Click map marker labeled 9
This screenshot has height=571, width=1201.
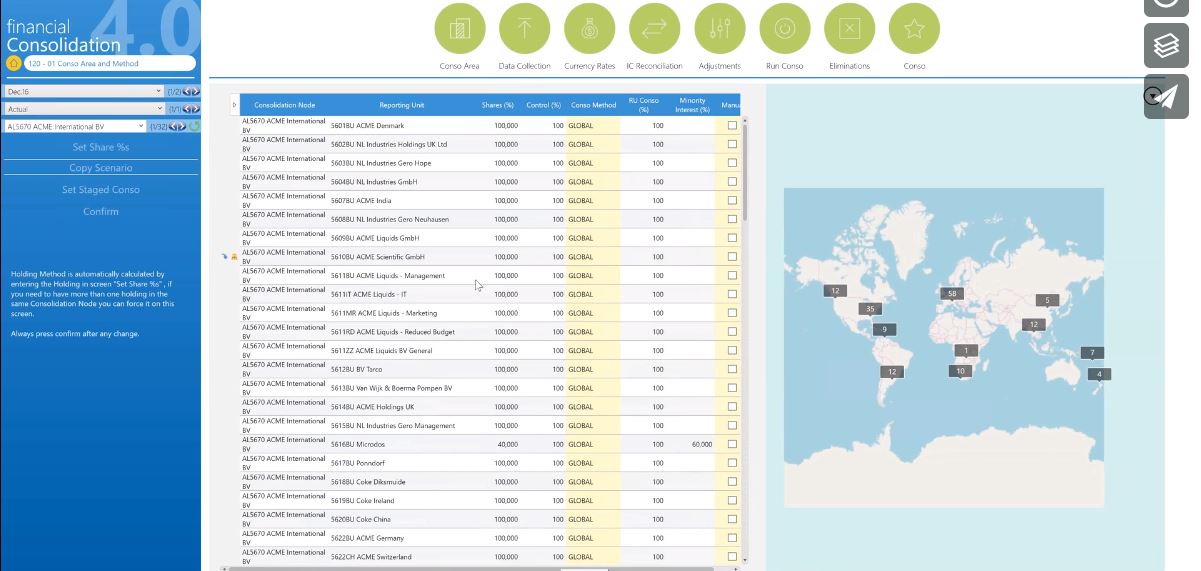pyautogui.click(x=884, y=329)
